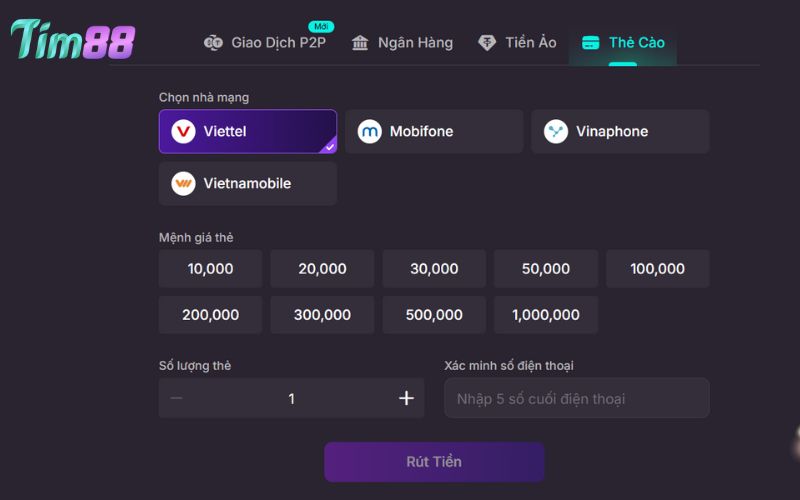Screen dimensions: 800x500
Task: Select the 10,000 card denomination
Action: 210,269
